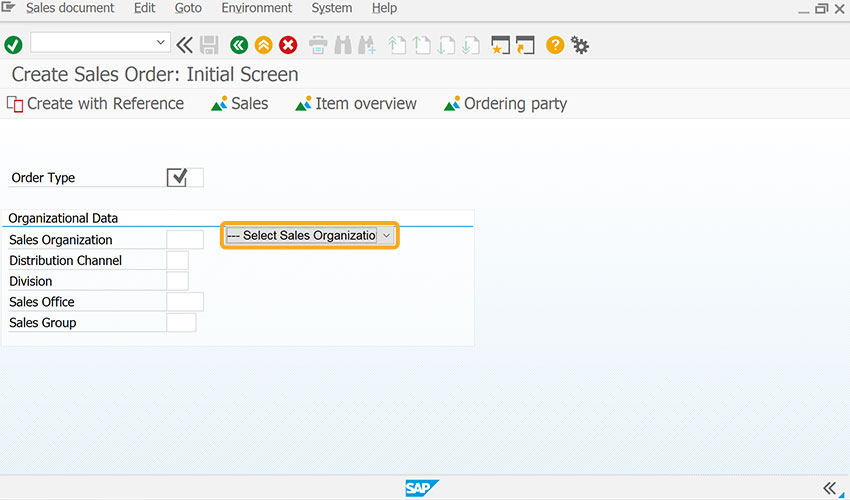Click the Sales Office input field
850x500 pixels.
pyautogui.click(x=185, y=302)
